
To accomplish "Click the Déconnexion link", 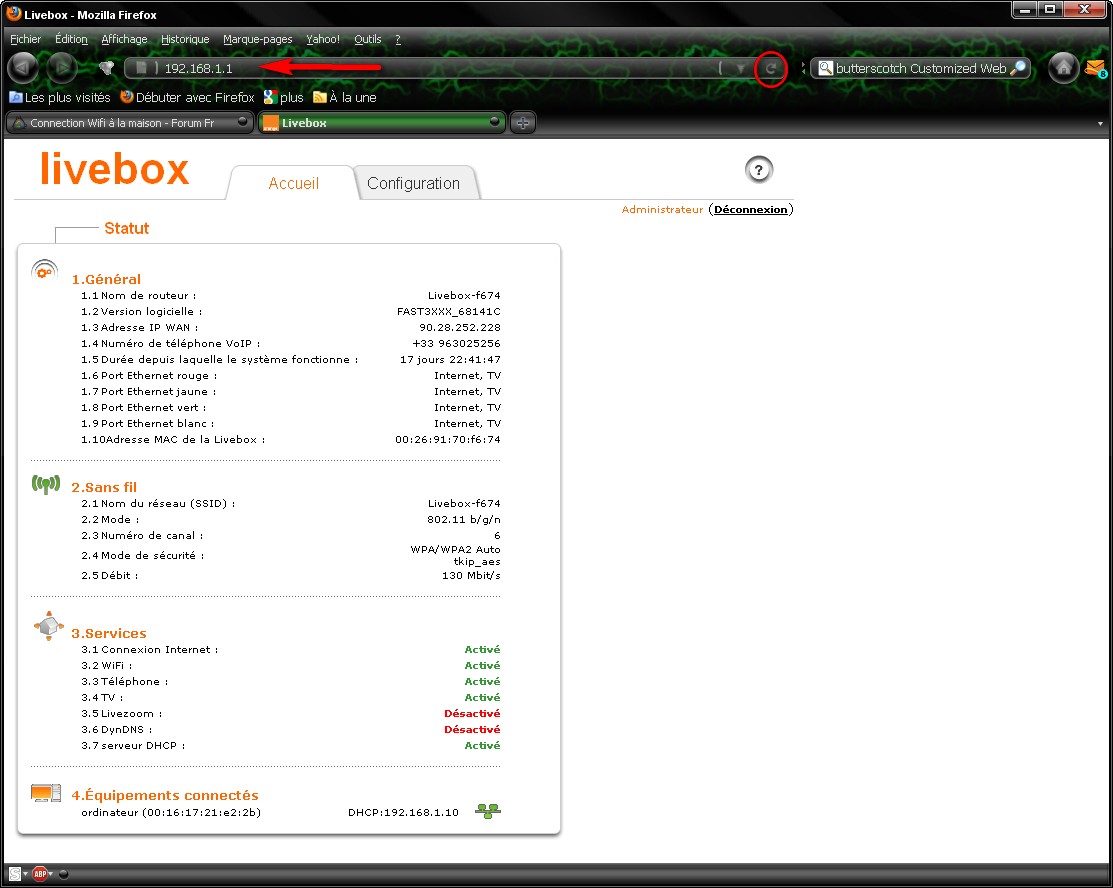I will coord(750,209).
